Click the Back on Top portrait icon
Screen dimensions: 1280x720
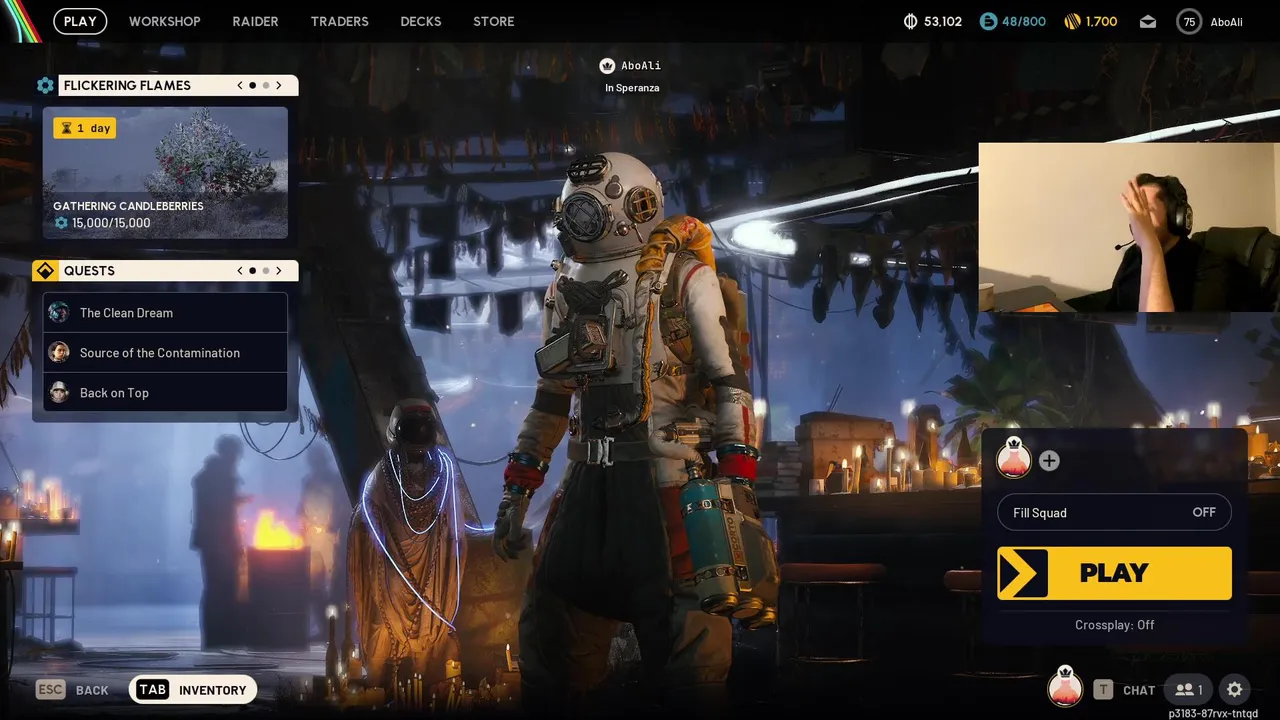[x=59, y=392]
